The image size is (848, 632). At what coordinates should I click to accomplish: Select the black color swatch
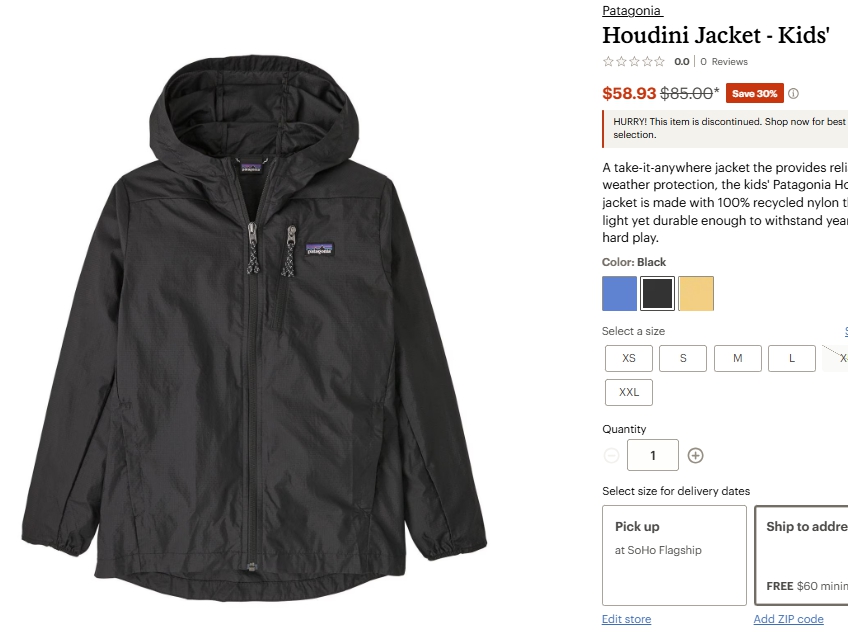tap(657, 294)
